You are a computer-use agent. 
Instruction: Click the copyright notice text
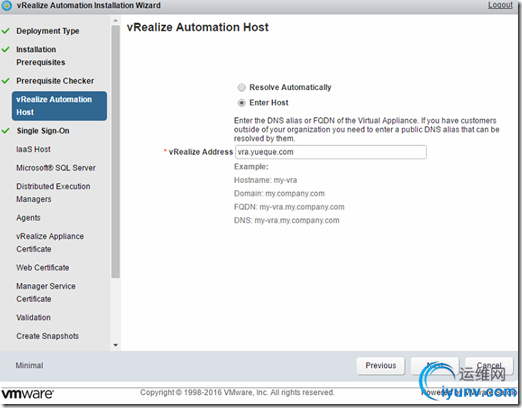(x=237, y=393)
